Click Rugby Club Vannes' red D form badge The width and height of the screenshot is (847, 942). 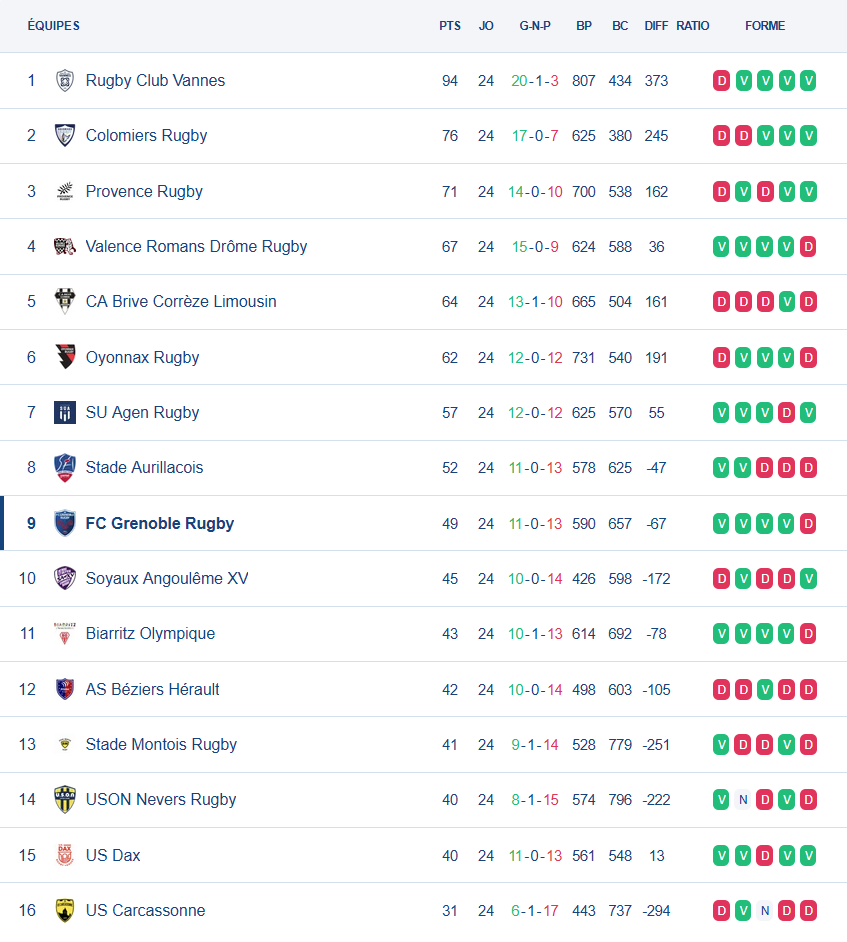[x=721, y=81]
